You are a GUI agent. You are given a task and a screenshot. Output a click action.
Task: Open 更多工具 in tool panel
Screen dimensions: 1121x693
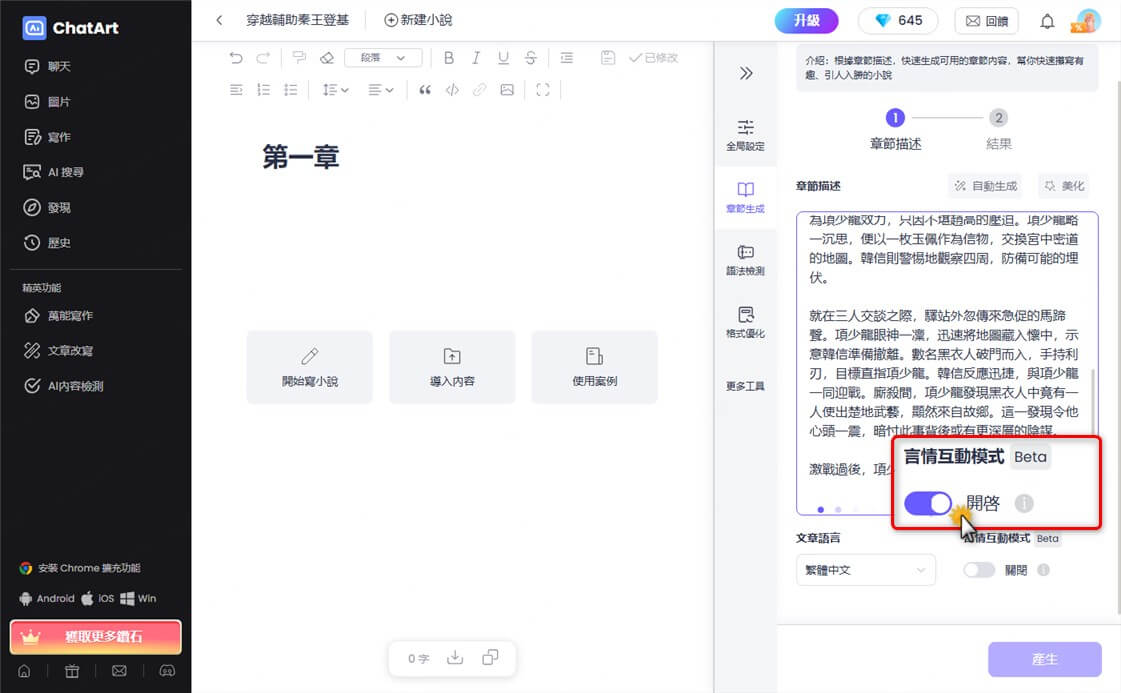click(x=746, y=386)
